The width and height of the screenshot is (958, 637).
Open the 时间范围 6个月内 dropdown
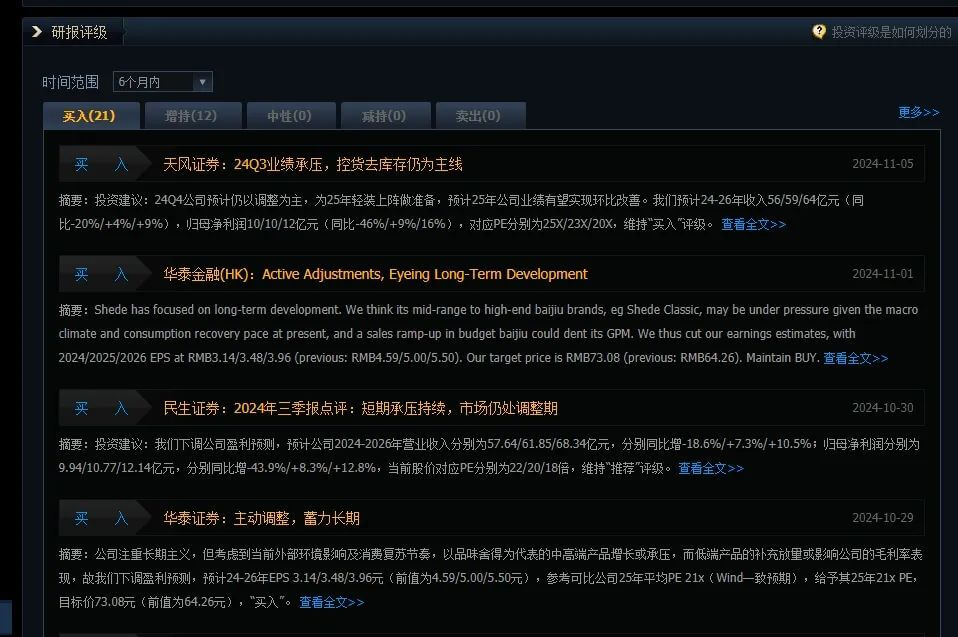pos(163,82)
